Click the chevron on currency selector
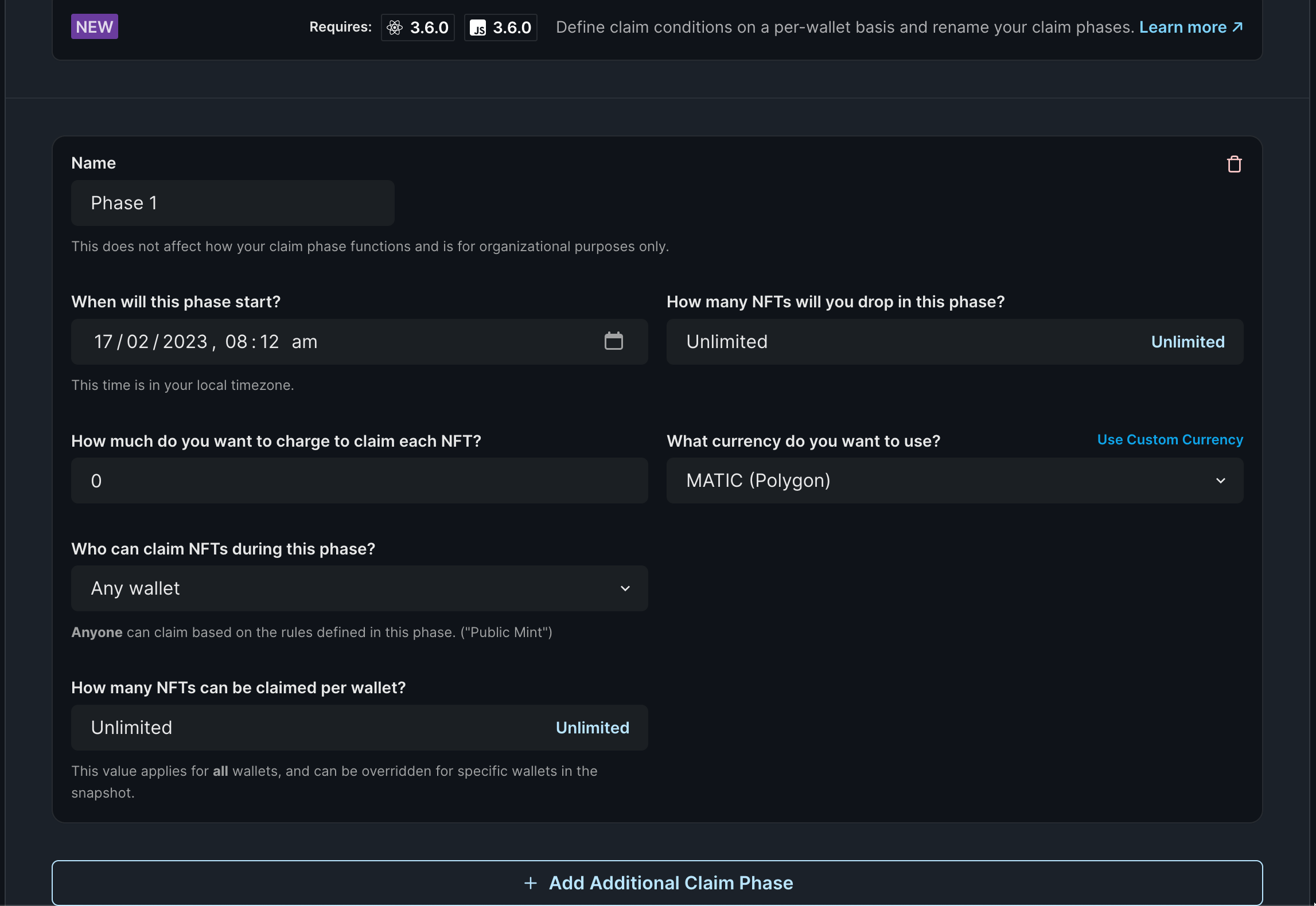Viewport: 1316px width, 906px height. 1221,481
